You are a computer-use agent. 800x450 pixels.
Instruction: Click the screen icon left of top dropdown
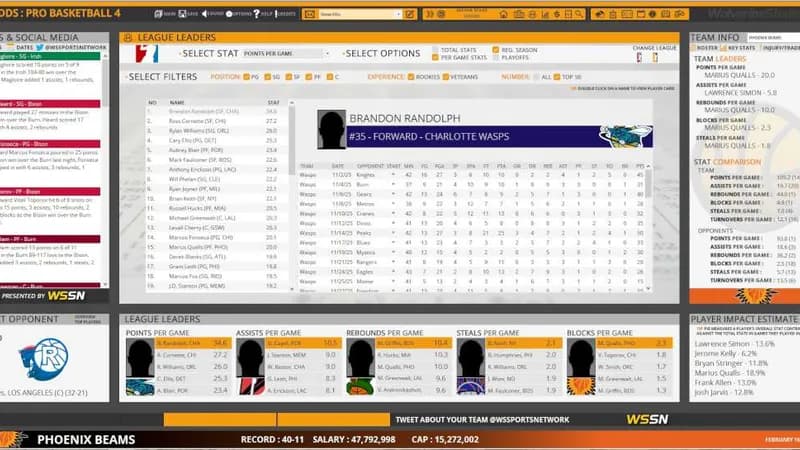(309, 14)
